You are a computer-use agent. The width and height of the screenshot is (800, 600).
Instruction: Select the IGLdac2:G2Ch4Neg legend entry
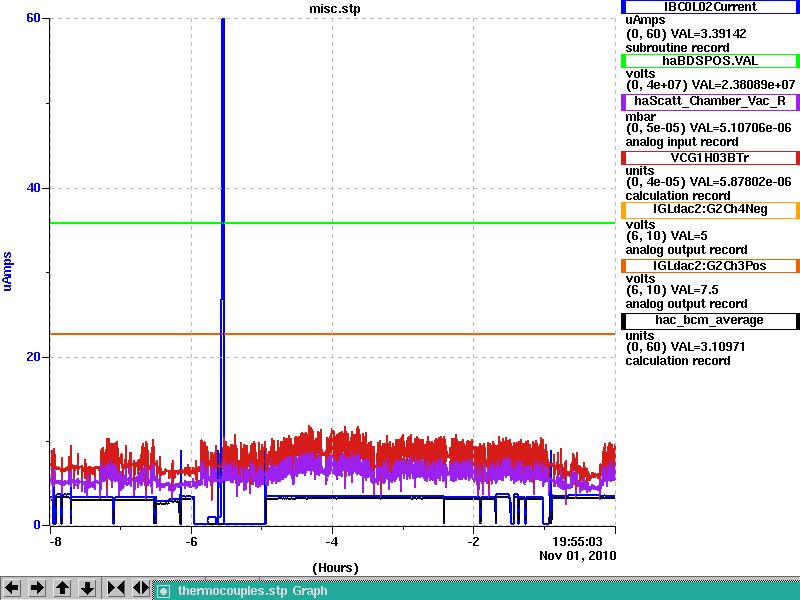point(710,209)
